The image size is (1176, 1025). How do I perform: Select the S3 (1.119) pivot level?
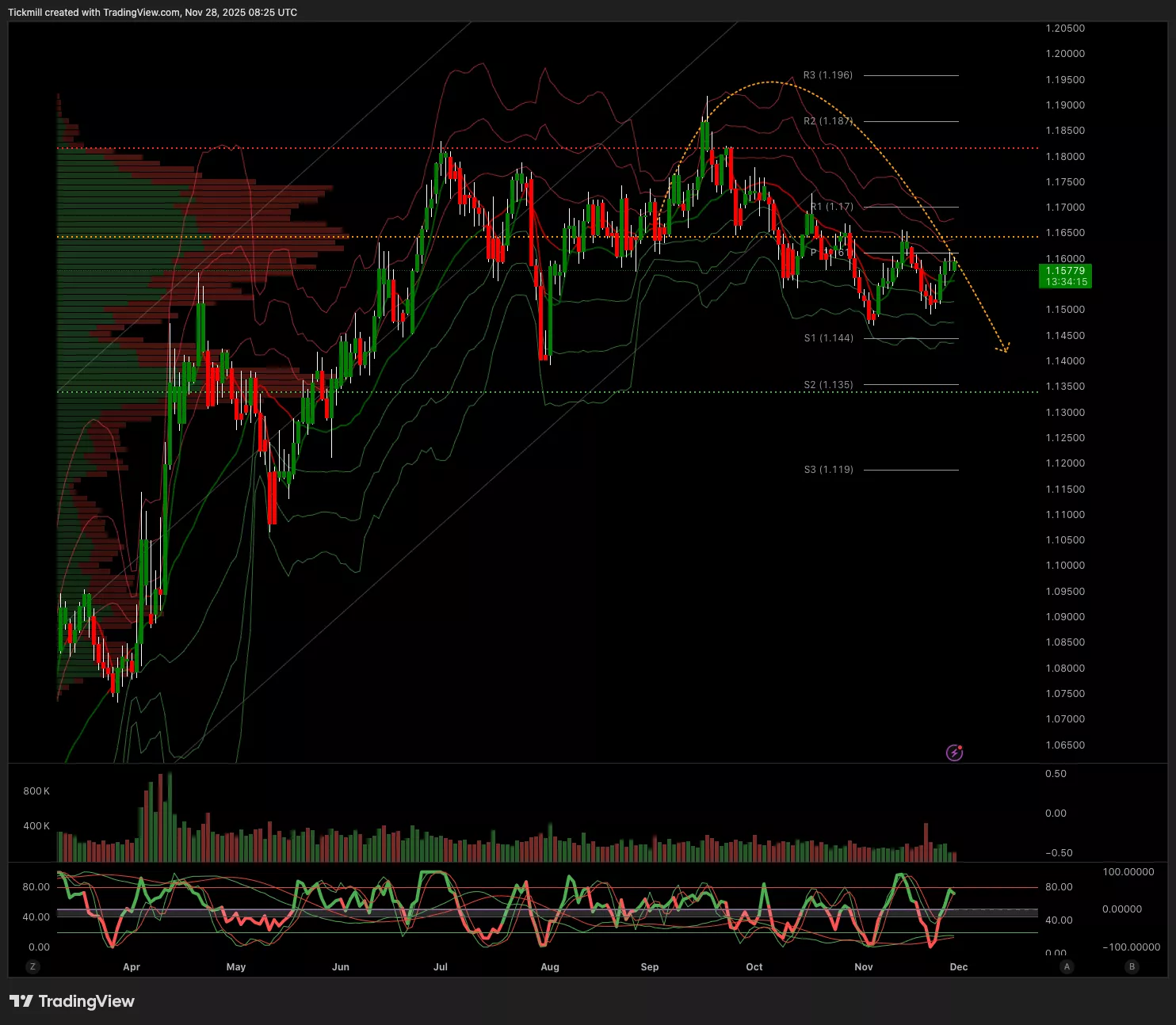[x=829, y=470]
